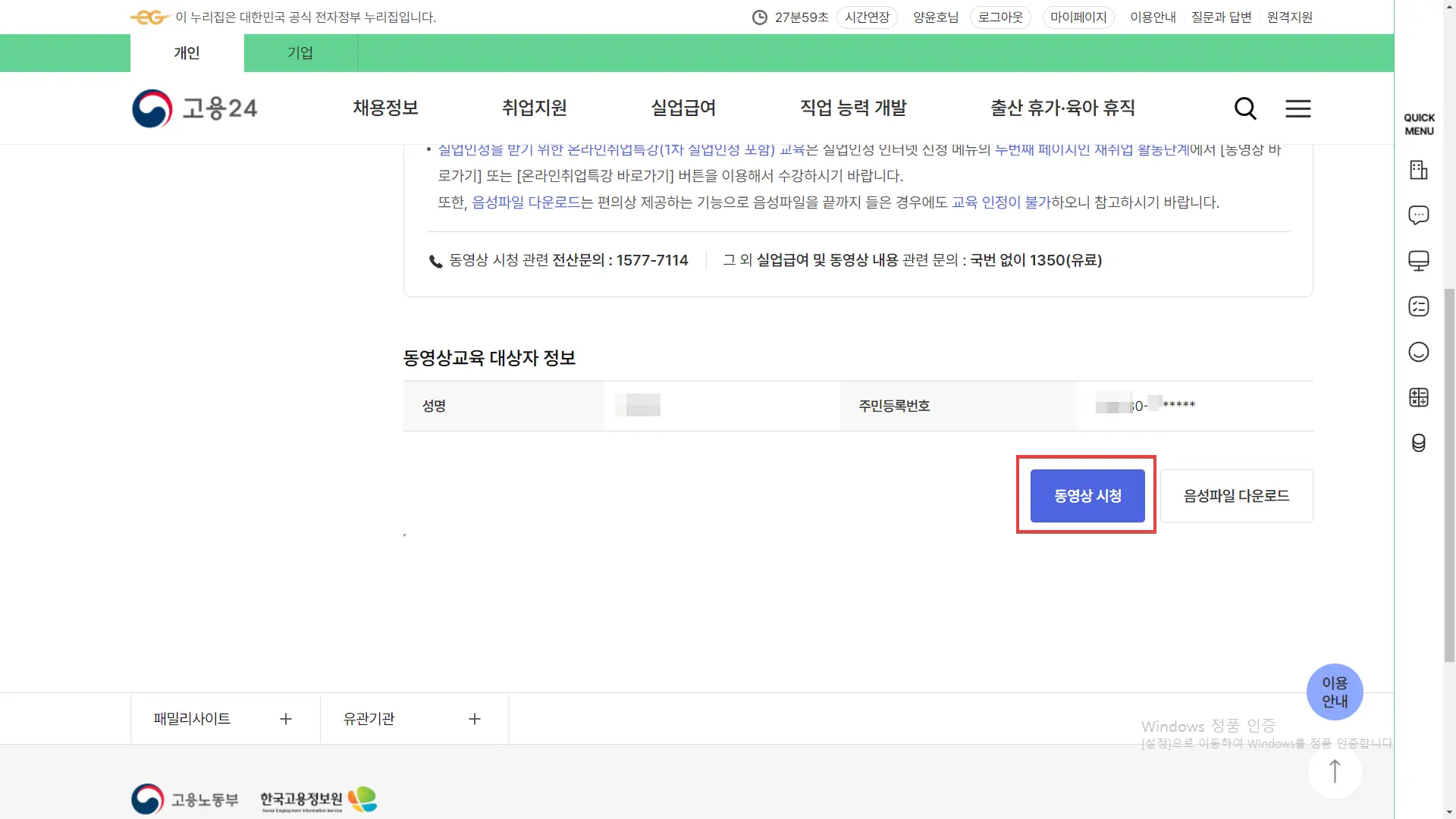Click the 동영상 시청 button
This screenshot has width=1456, height=819.
pyautogui.click(x=1087, y=496)
